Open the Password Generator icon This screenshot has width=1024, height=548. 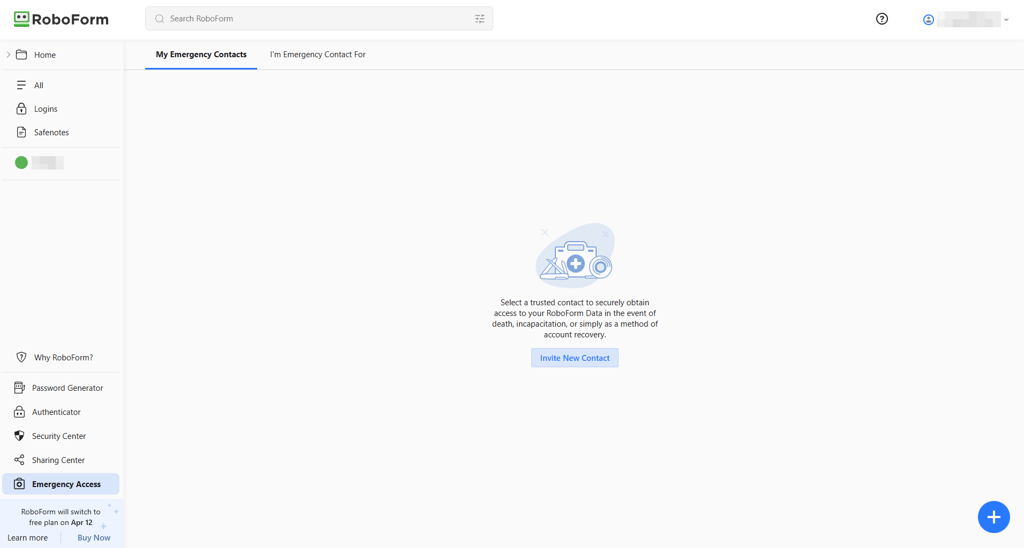click(19, 388)
